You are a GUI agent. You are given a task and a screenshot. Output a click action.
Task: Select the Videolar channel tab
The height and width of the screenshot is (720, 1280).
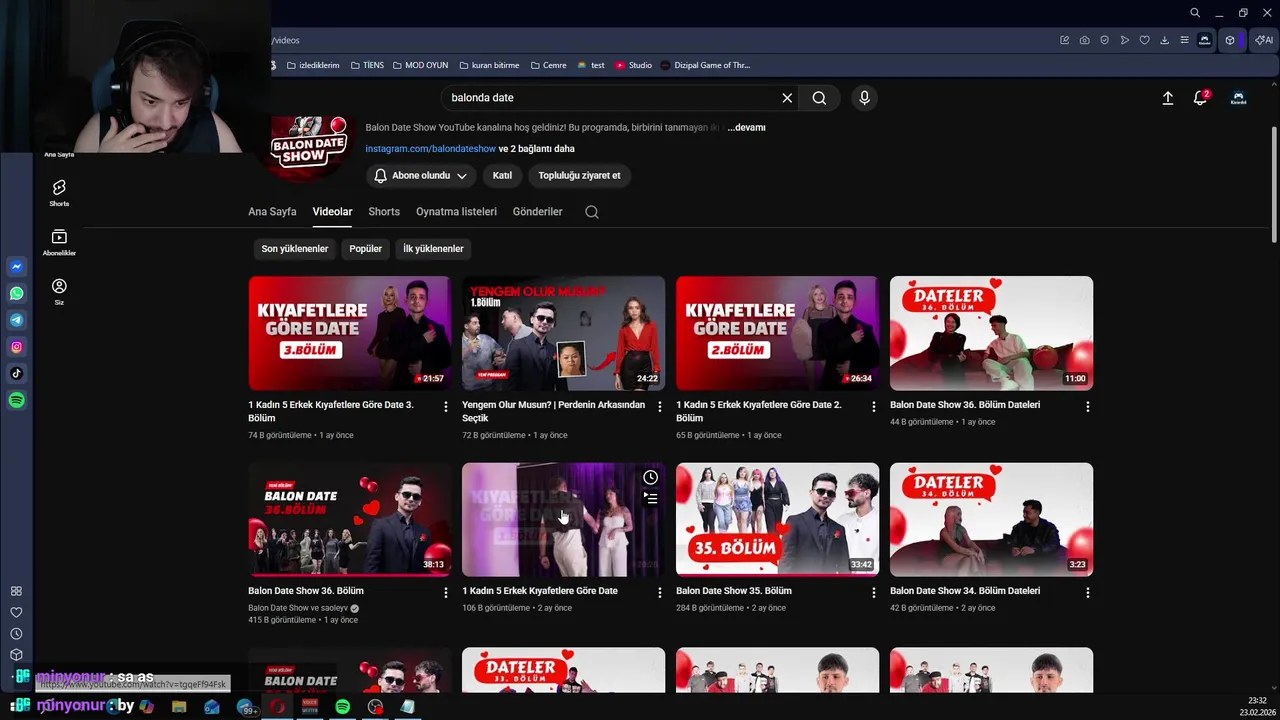[x=332, y=212]
